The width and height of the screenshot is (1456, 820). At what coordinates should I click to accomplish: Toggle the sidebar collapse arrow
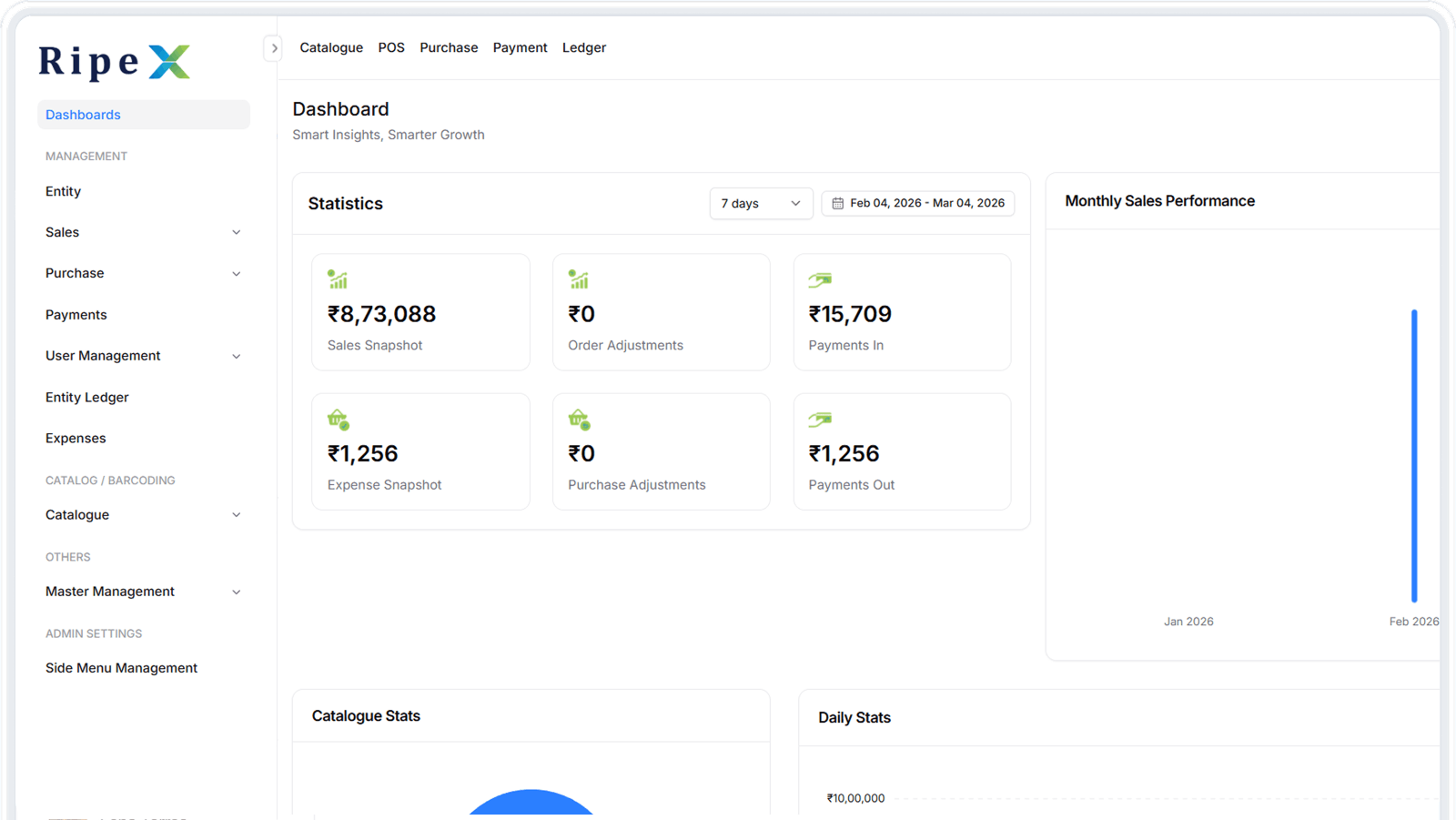(x=274, y=48)
